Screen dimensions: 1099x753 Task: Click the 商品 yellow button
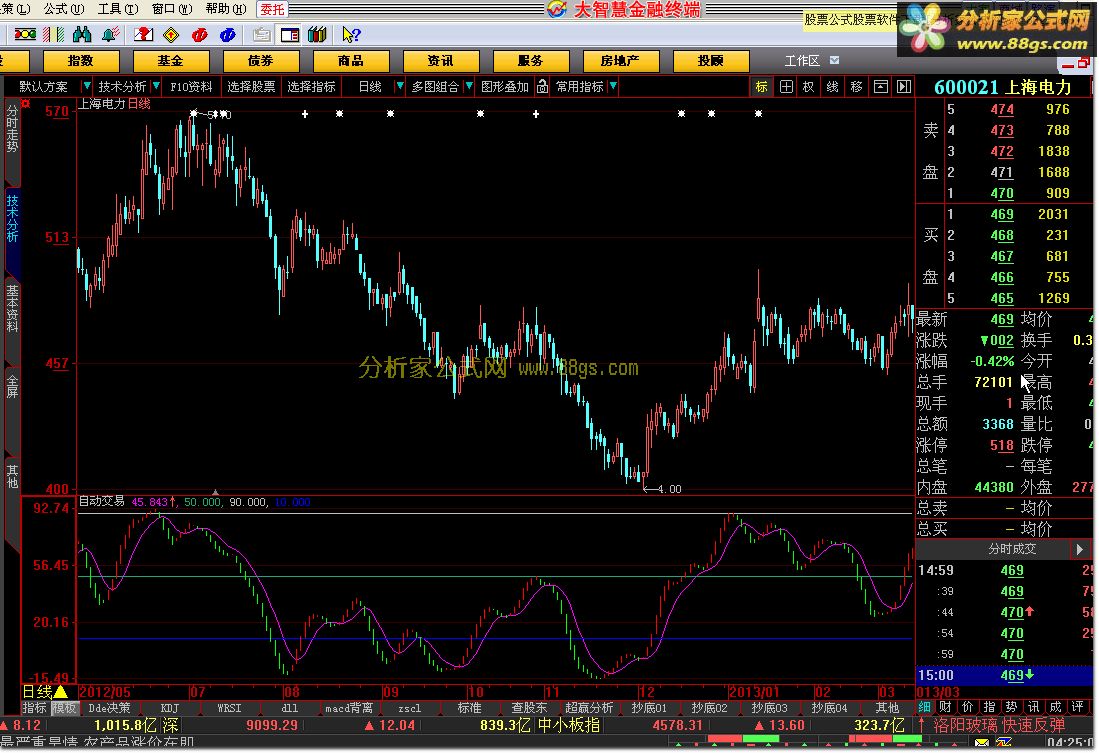tap(350, 61)
